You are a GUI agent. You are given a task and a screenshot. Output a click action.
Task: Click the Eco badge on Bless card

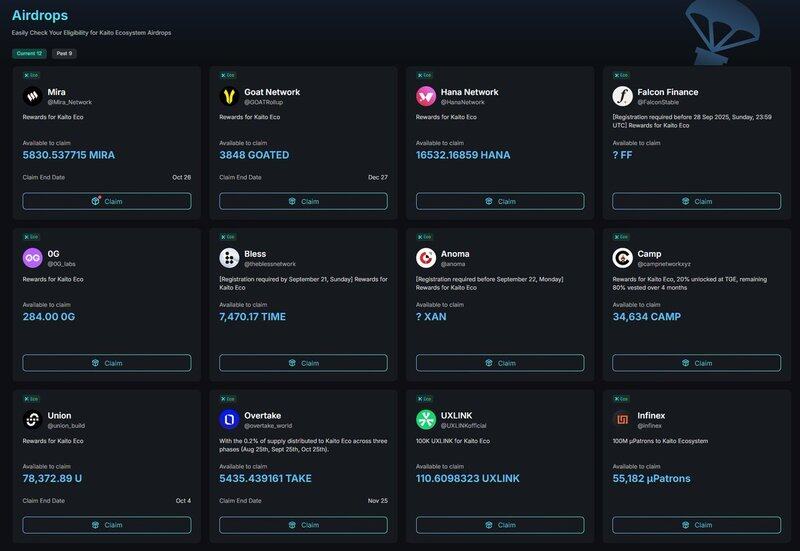pyautogui.click(x=228, y=237)
